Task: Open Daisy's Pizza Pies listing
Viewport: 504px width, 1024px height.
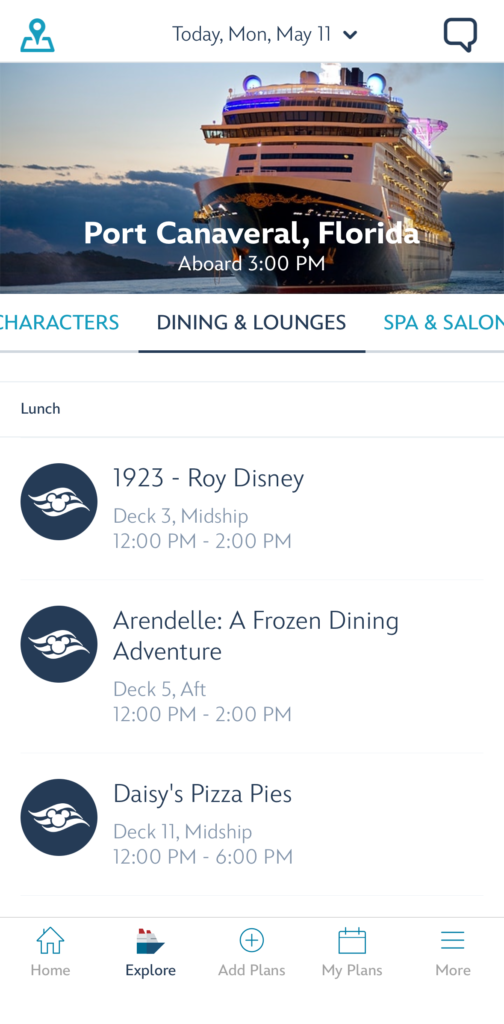Action: pos(252,824)
